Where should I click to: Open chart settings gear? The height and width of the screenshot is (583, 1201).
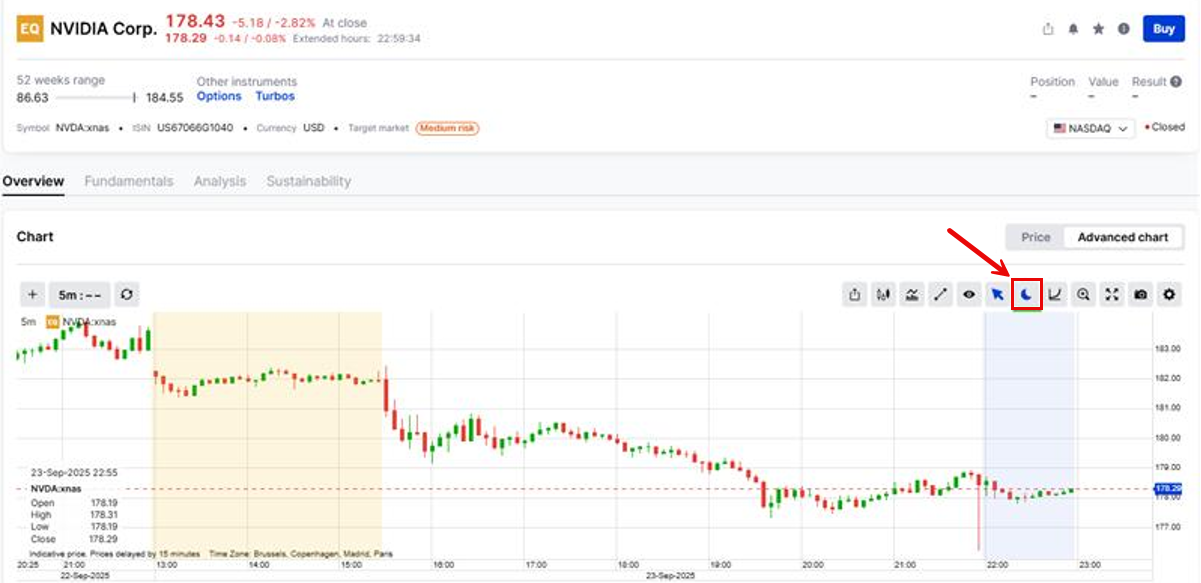click(x=1168, y=295)
